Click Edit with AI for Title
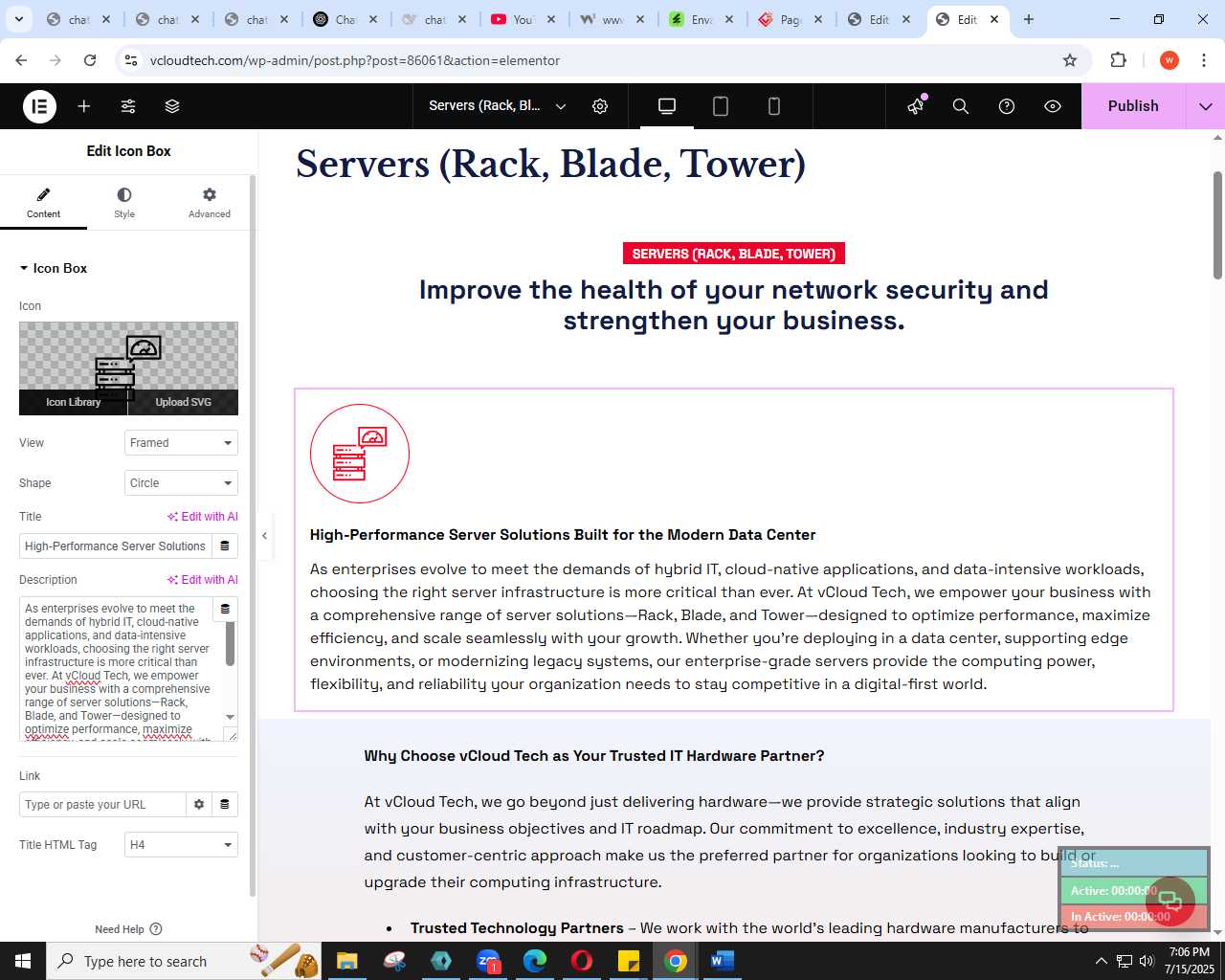The image size is (1225, 980). [203, 517]
